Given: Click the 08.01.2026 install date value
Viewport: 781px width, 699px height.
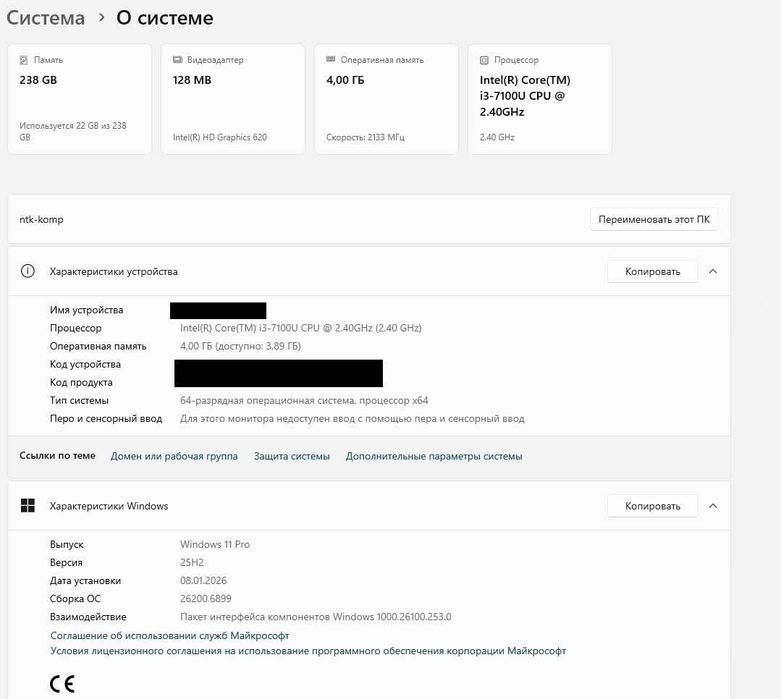Looking at the screenshot, I should coord(203,580).
